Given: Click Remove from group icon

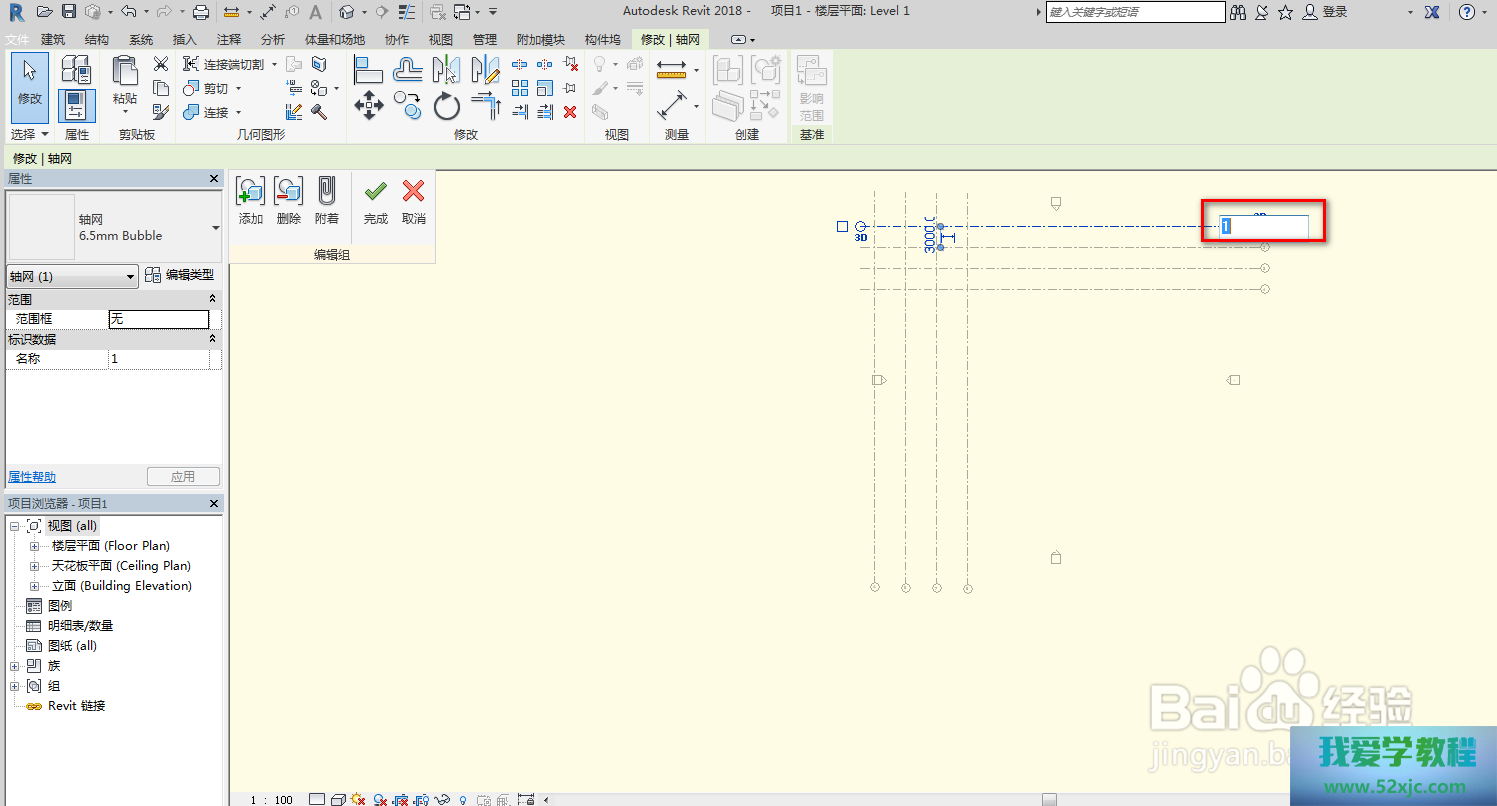Looking at the screenshot, I should (288, 190).
